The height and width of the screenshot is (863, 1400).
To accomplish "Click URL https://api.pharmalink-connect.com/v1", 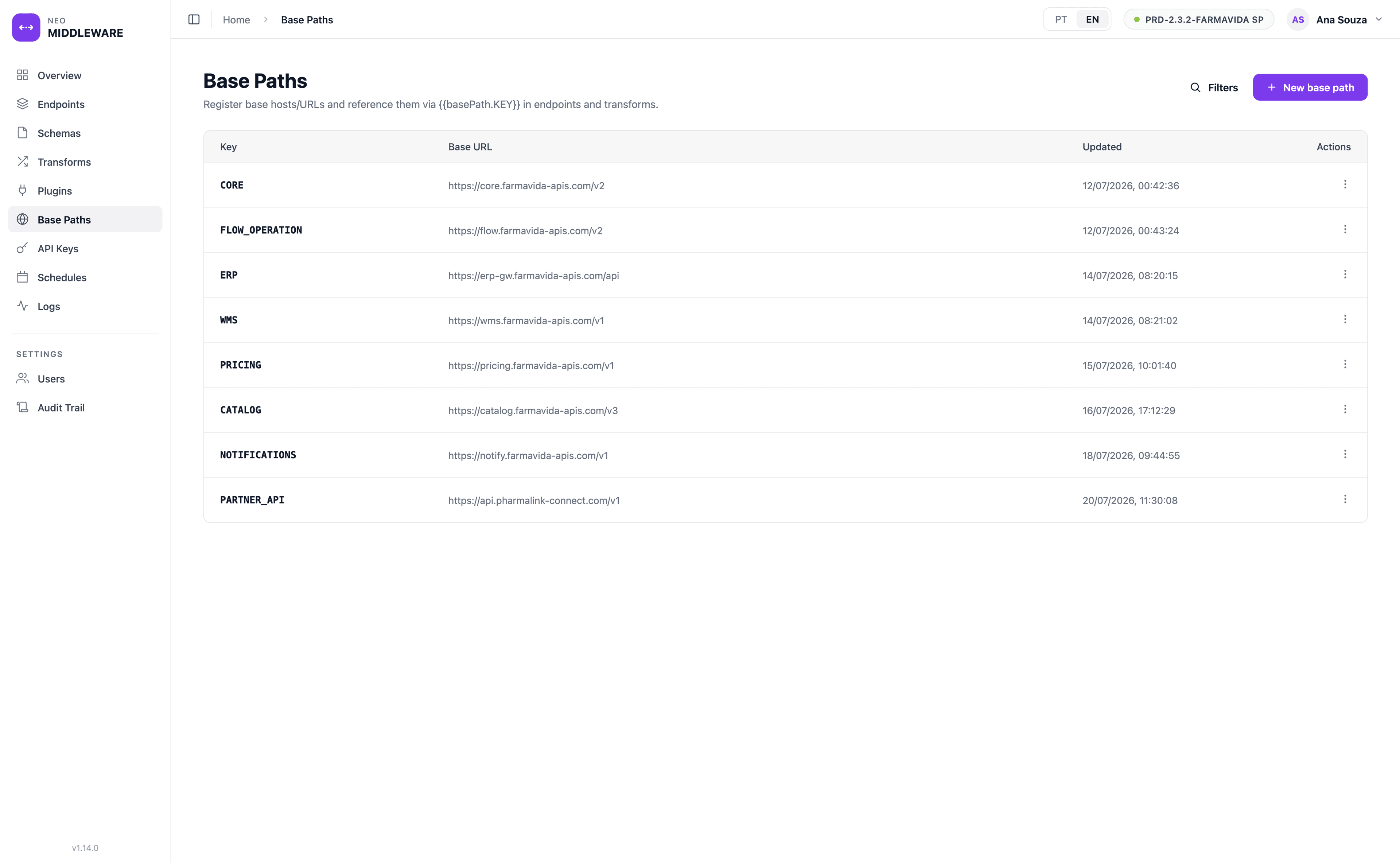I will pyautogui.click(x=534, y=501).
